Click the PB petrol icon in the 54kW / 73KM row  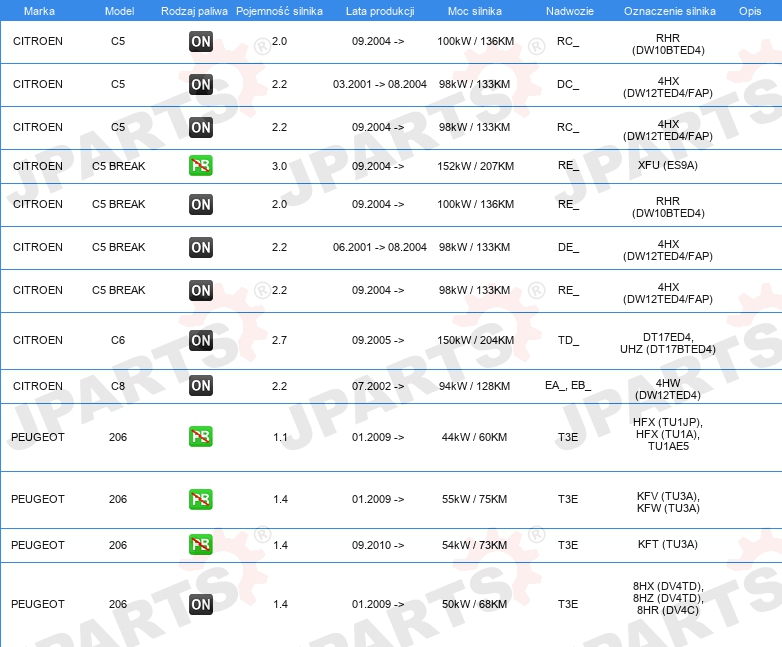click(201, 544)
